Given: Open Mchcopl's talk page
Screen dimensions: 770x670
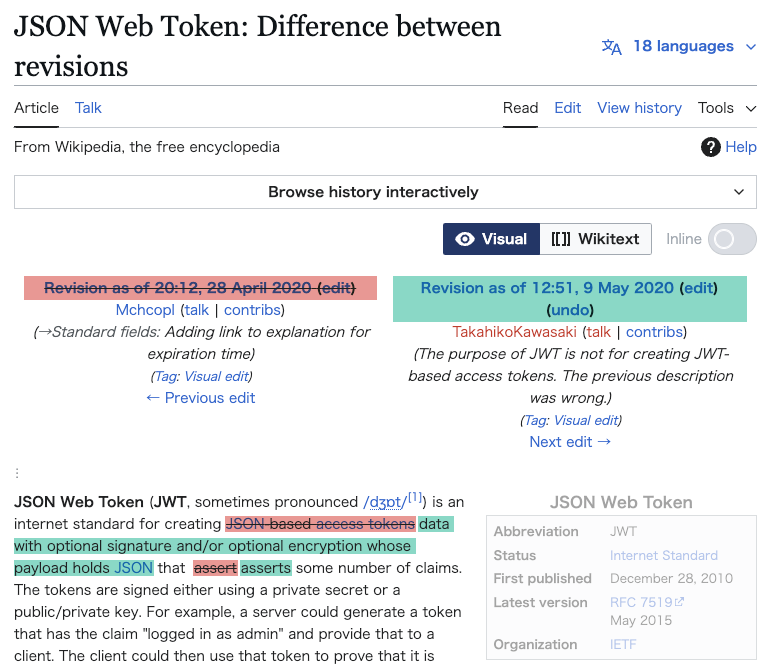Looking at the screenshot, I should pyautogui.click(x=196, y=310).
